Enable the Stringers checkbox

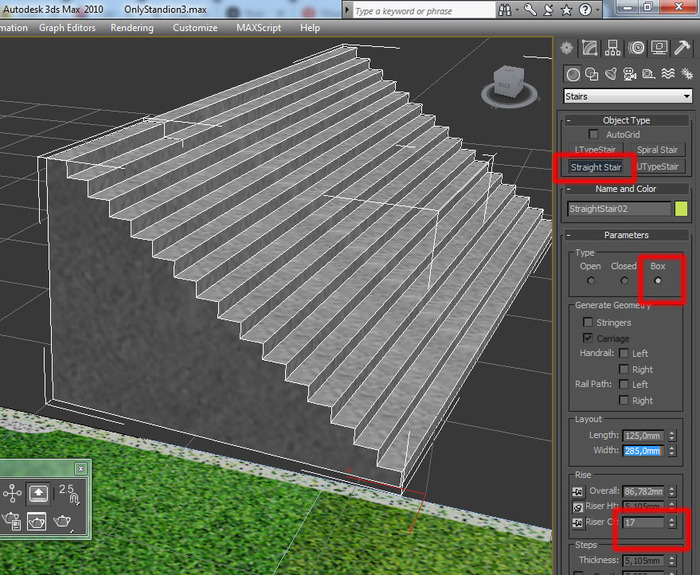[588, 323]
